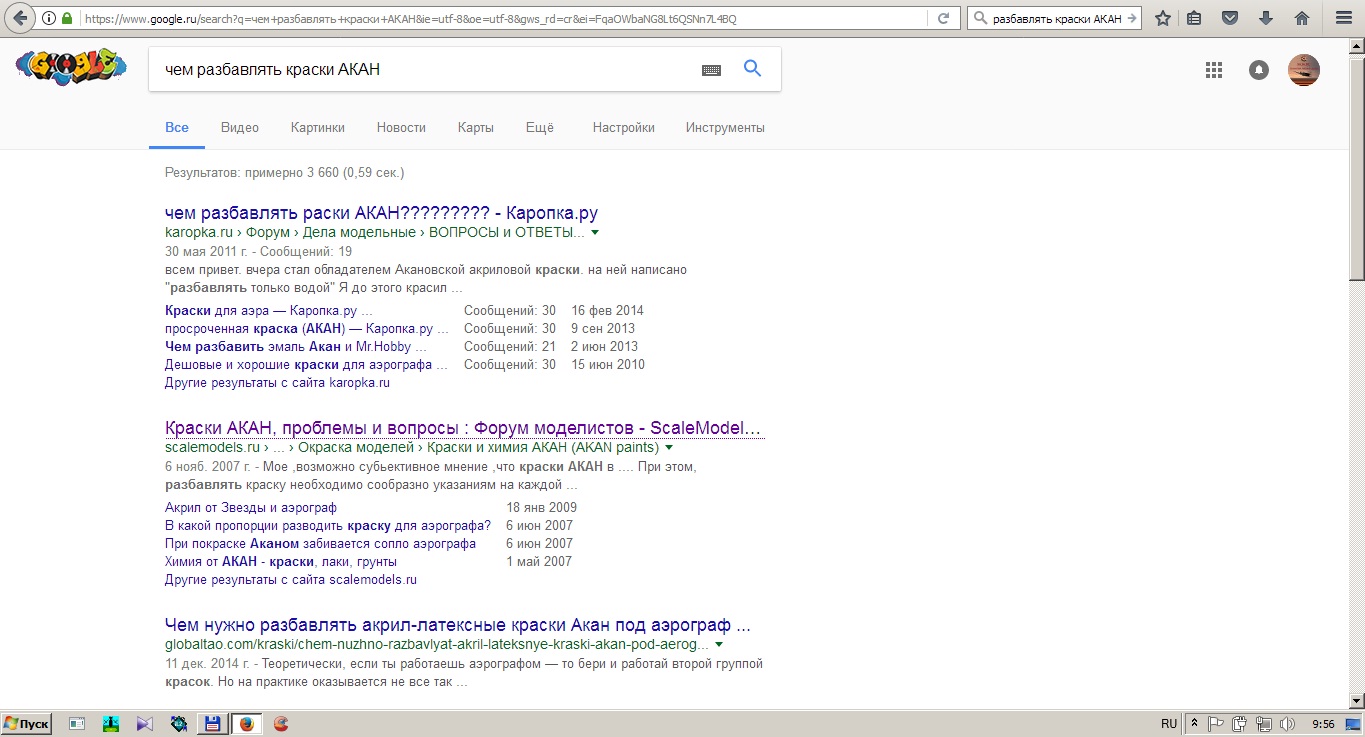Open the Firefox downloads arrow

(1266, 18)
